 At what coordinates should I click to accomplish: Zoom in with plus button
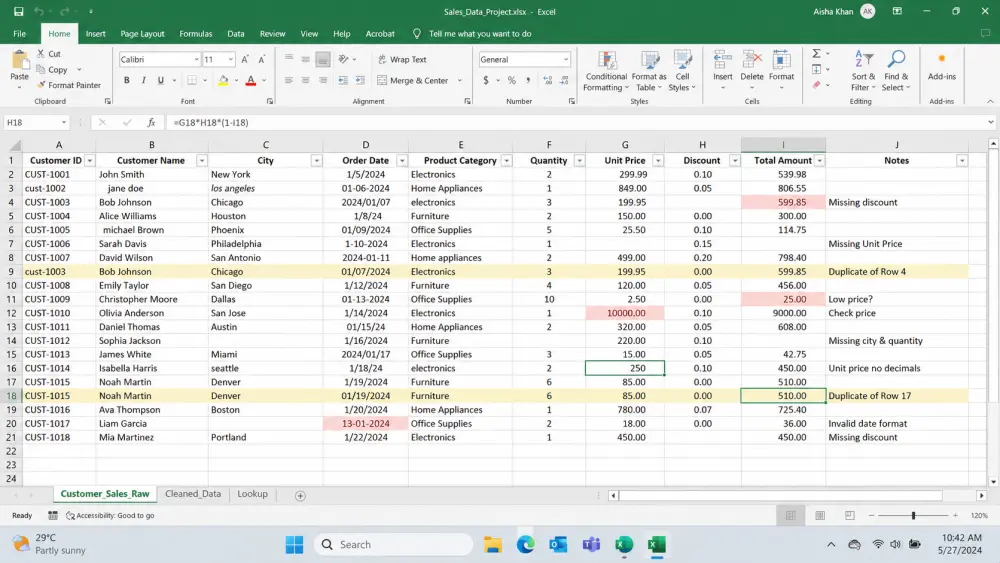click(x=955, y=515)
